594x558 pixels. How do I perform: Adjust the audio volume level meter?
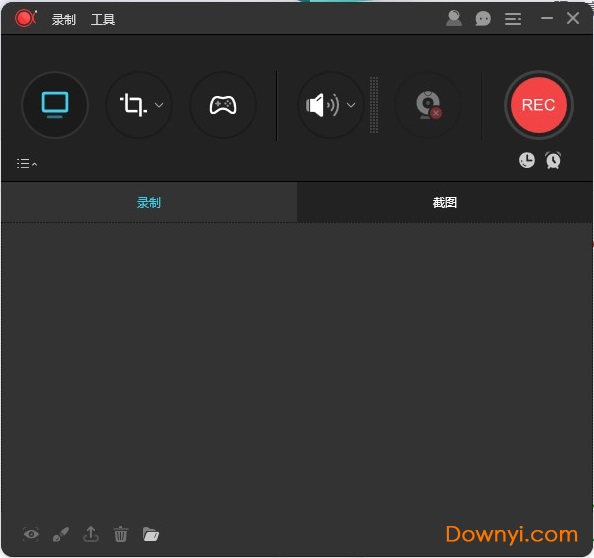[374, 105]
